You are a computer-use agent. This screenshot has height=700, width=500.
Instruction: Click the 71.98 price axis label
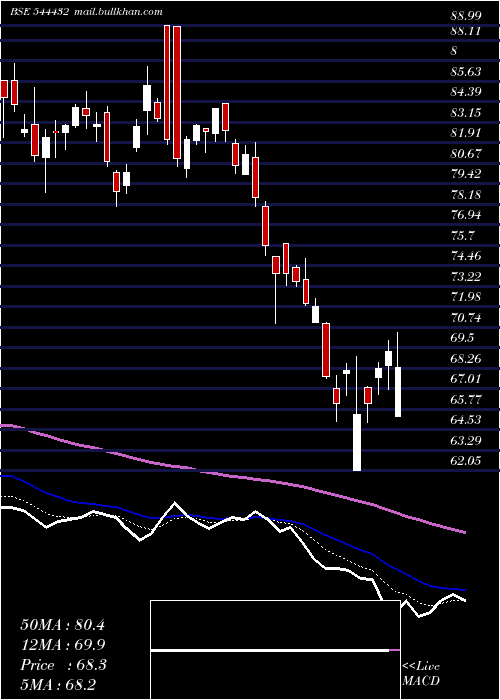[x=466, y=297]
